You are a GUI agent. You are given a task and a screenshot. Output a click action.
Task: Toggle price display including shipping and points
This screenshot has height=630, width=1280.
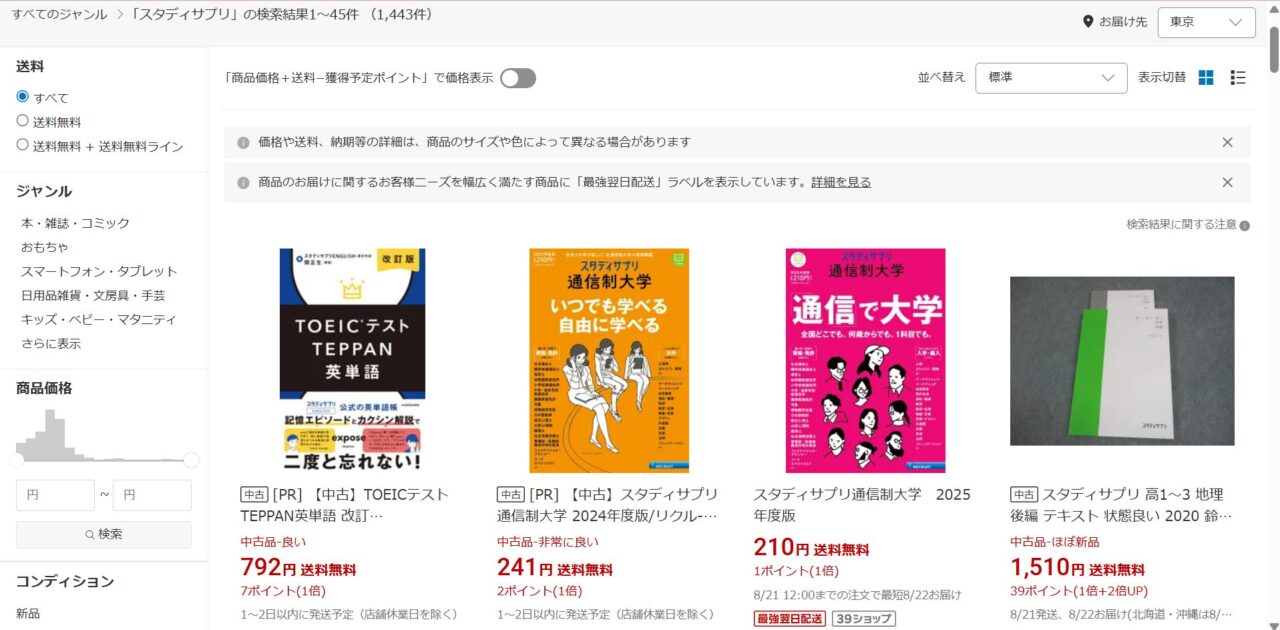tap(518, 78)
